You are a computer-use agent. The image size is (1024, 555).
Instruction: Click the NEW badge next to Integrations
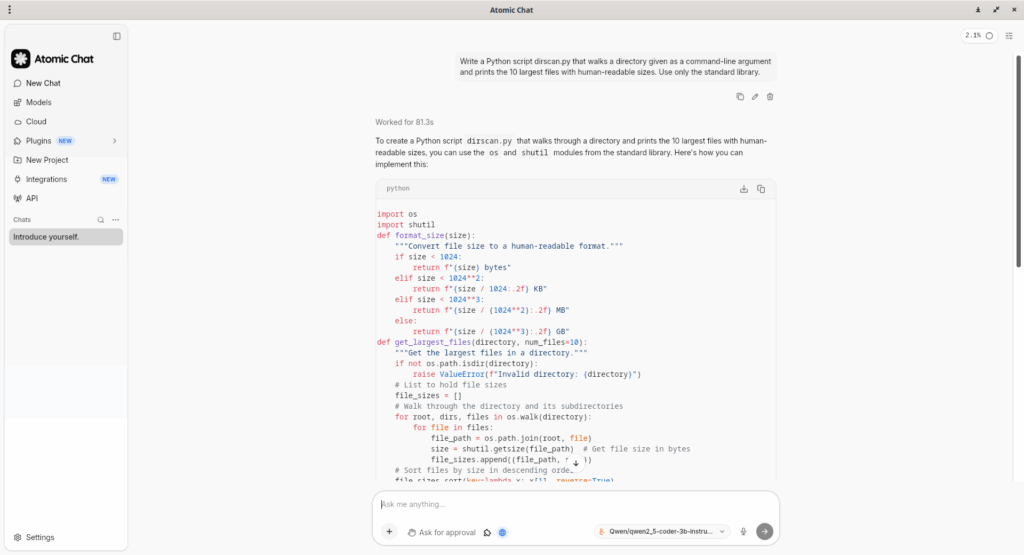tap(108, 179)
